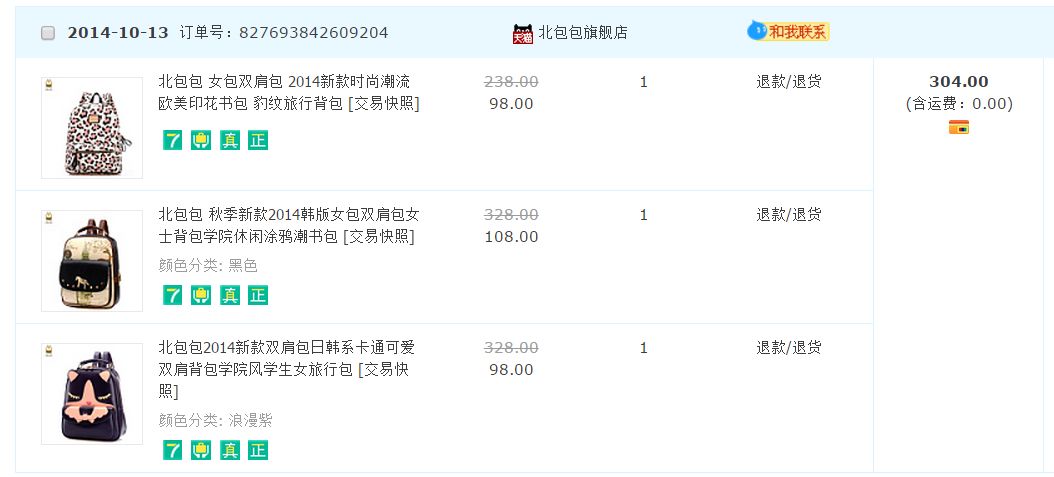Click the 和我联系 chat icon
Viewport: 1054px width, 477px height.
click(788, 32)
